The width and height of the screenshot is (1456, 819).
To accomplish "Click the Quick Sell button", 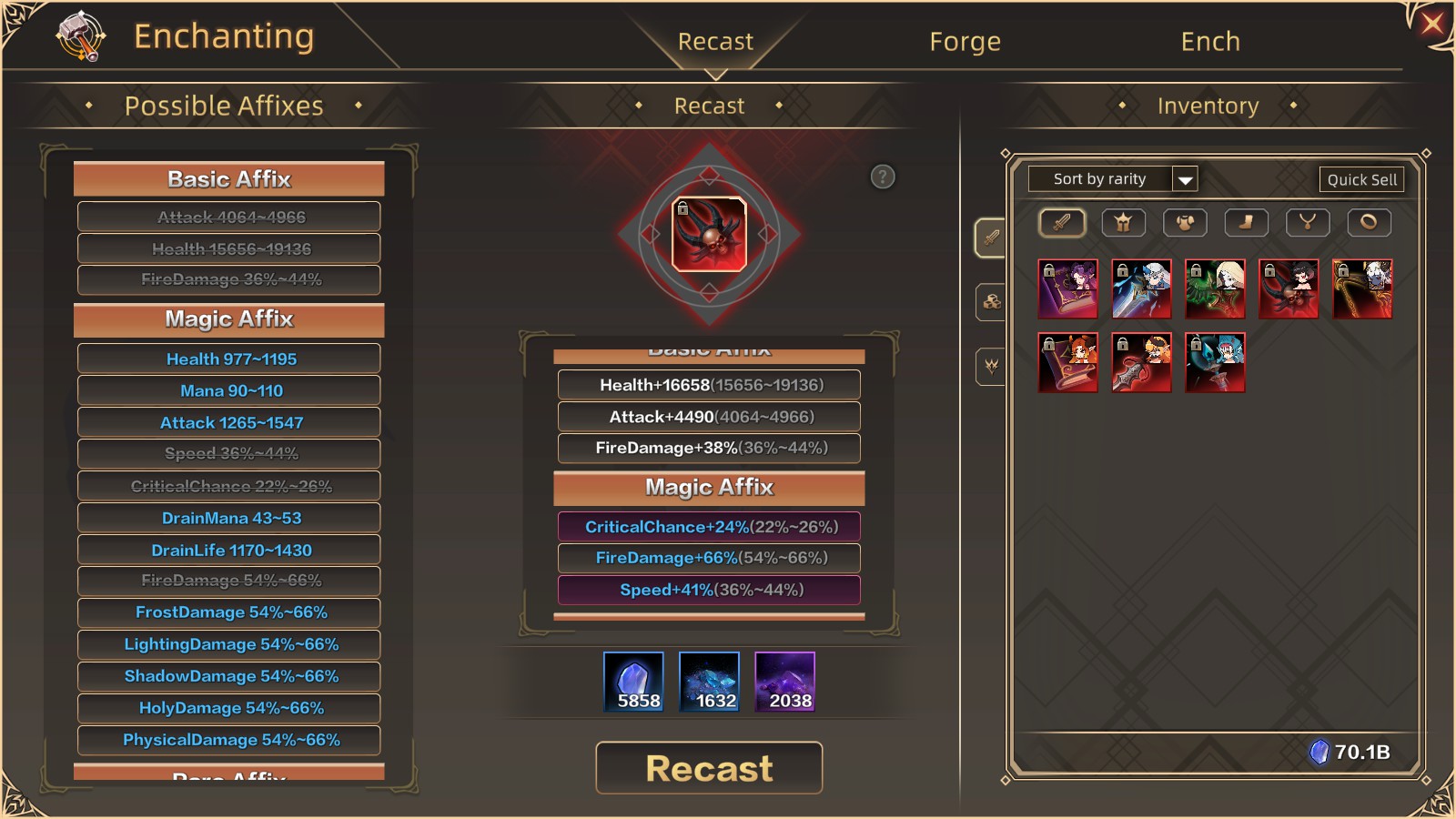I will pyautogui.click(x=1361, y=179).
